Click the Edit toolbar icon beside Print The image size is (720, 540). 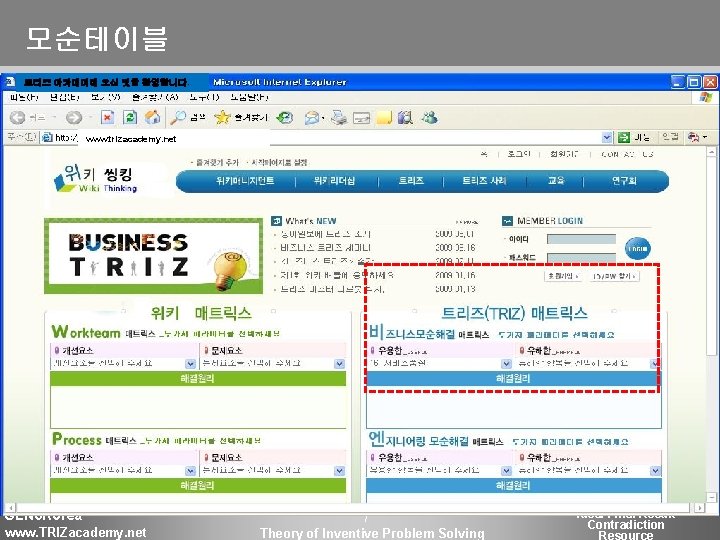coord(361,118)
